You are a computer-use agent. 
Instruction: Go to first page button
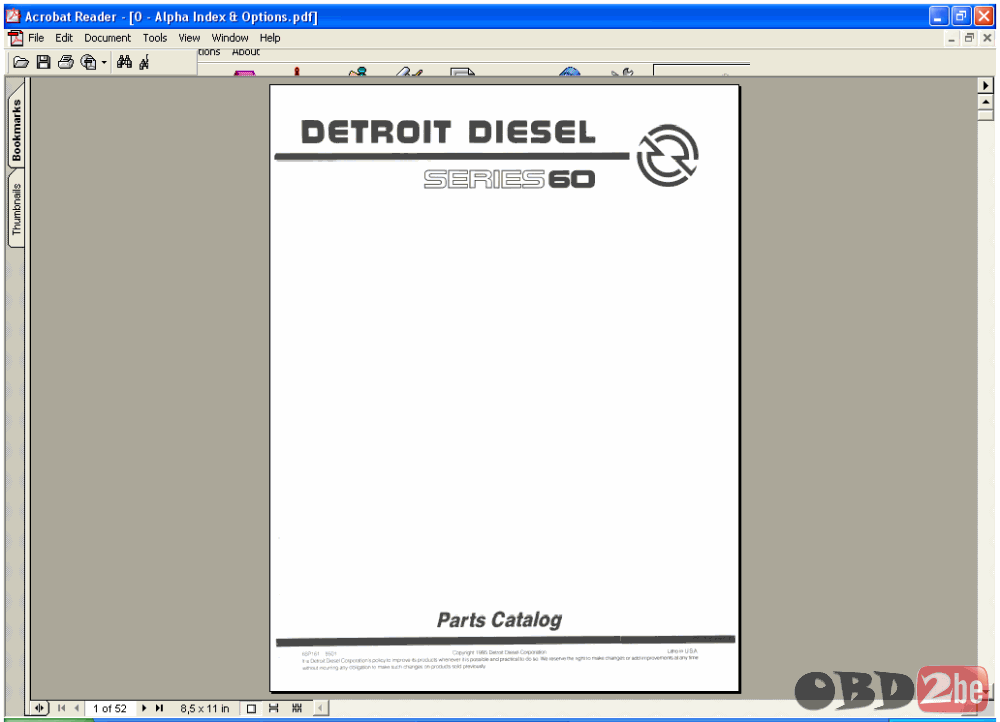click(61, 708)
